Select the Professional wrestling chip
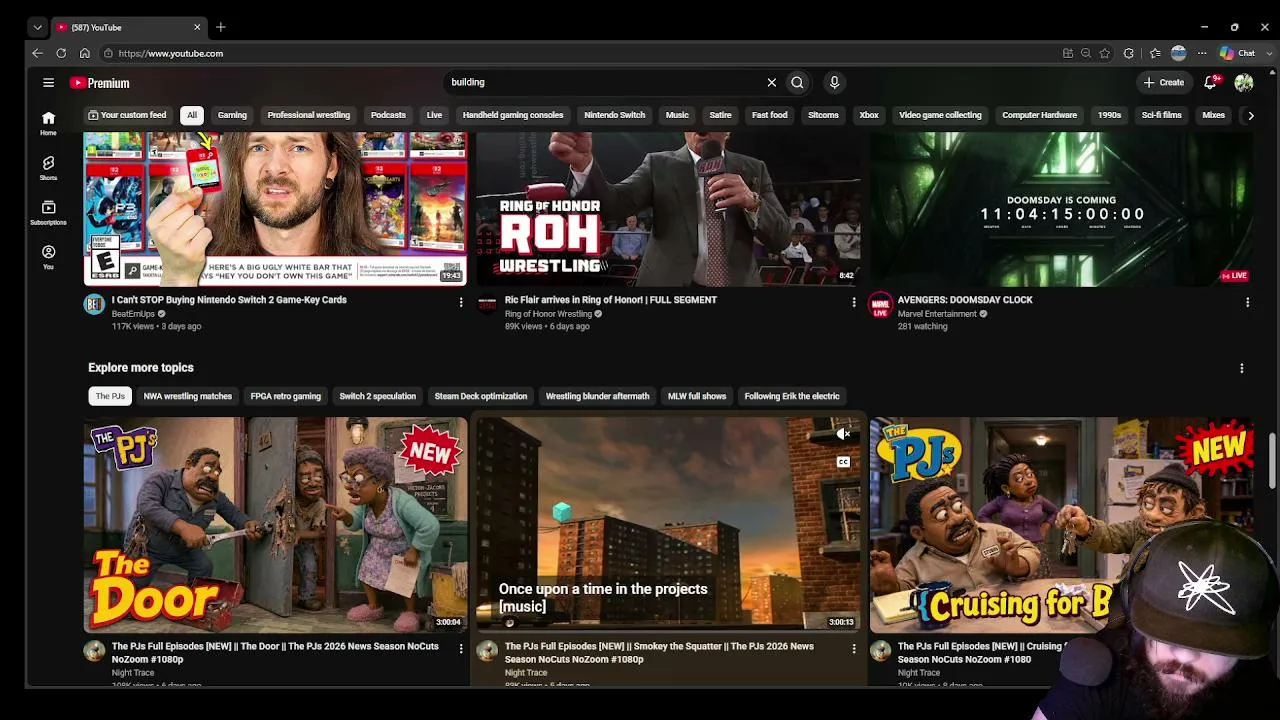The height and width of the screenshot is (720, 1280). [309, 115]
